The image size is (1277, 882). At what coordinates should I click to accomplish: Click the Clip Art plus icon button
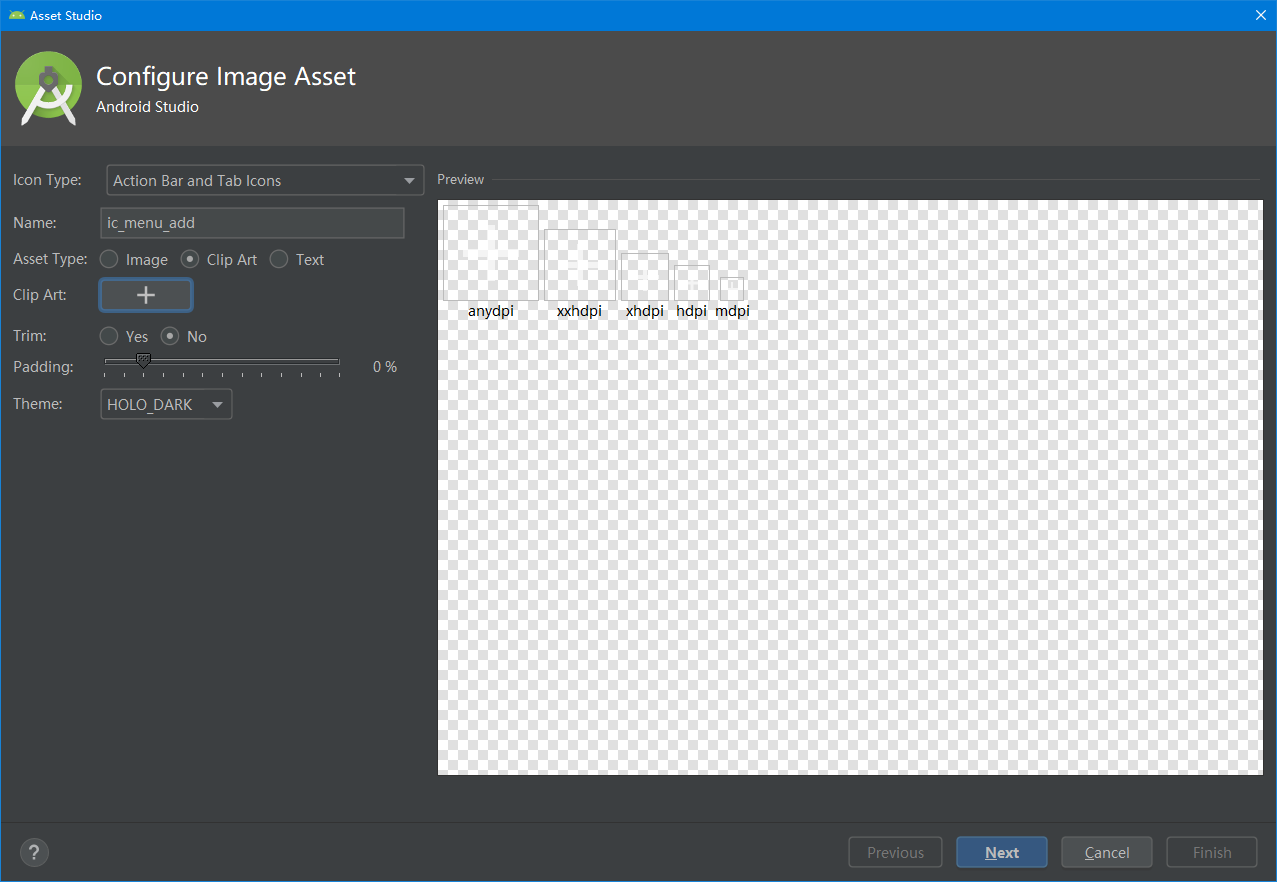146,295
